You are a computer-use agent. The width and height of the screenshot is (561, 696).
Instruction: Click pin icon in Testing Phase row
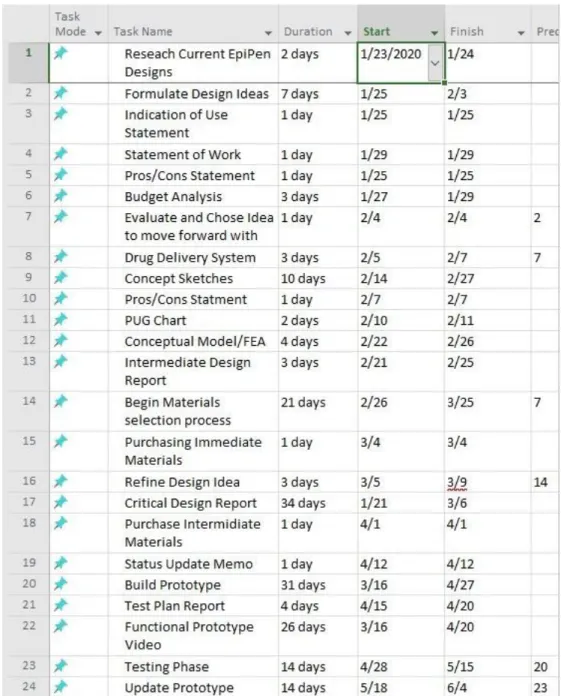click(60, 666)
